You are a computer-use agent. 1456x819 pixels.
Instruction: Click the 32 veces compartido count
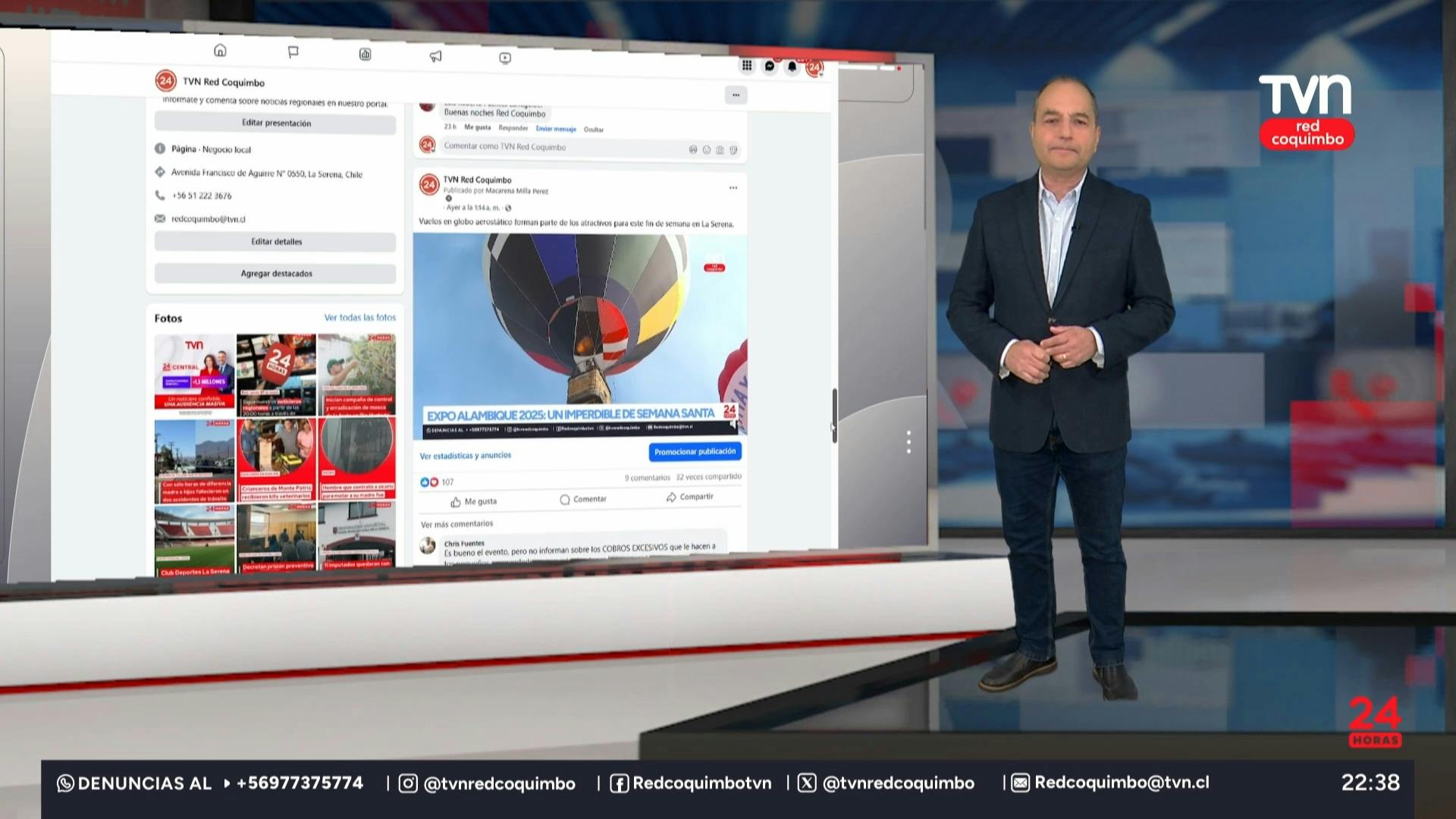(708, 477)
